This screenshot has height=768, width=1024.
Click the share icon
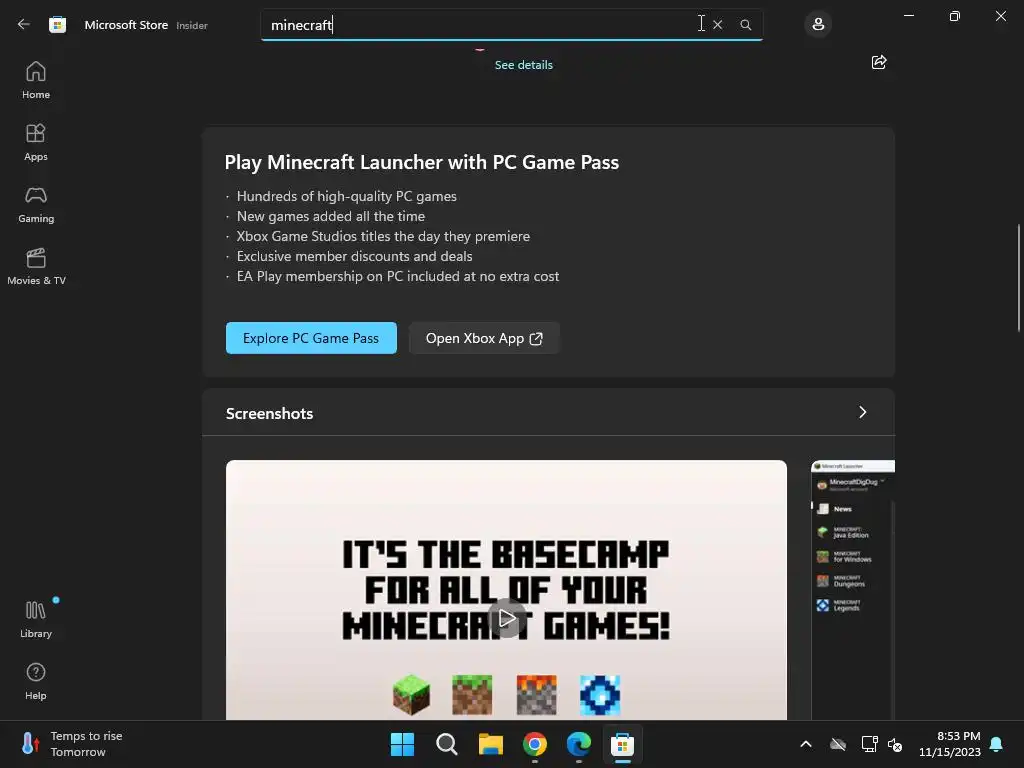point(879,62)
